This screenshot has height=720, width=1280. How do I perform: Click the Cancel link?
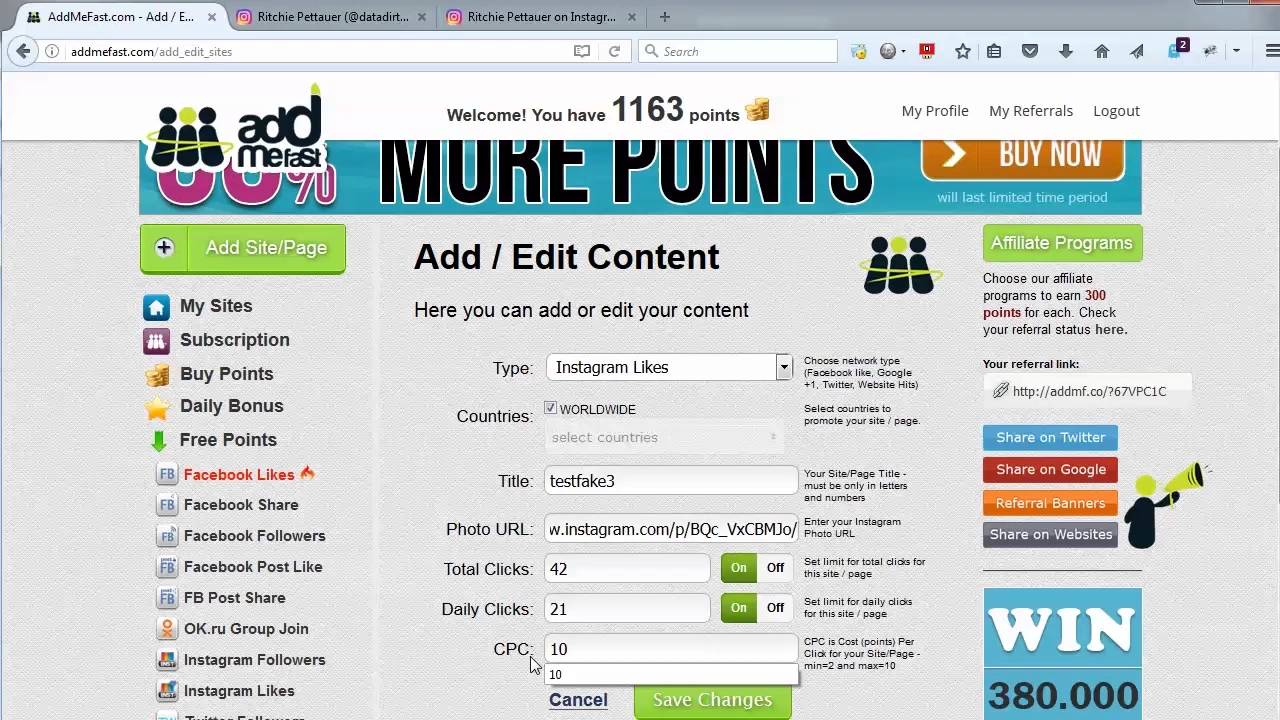[x=578, y=700]
